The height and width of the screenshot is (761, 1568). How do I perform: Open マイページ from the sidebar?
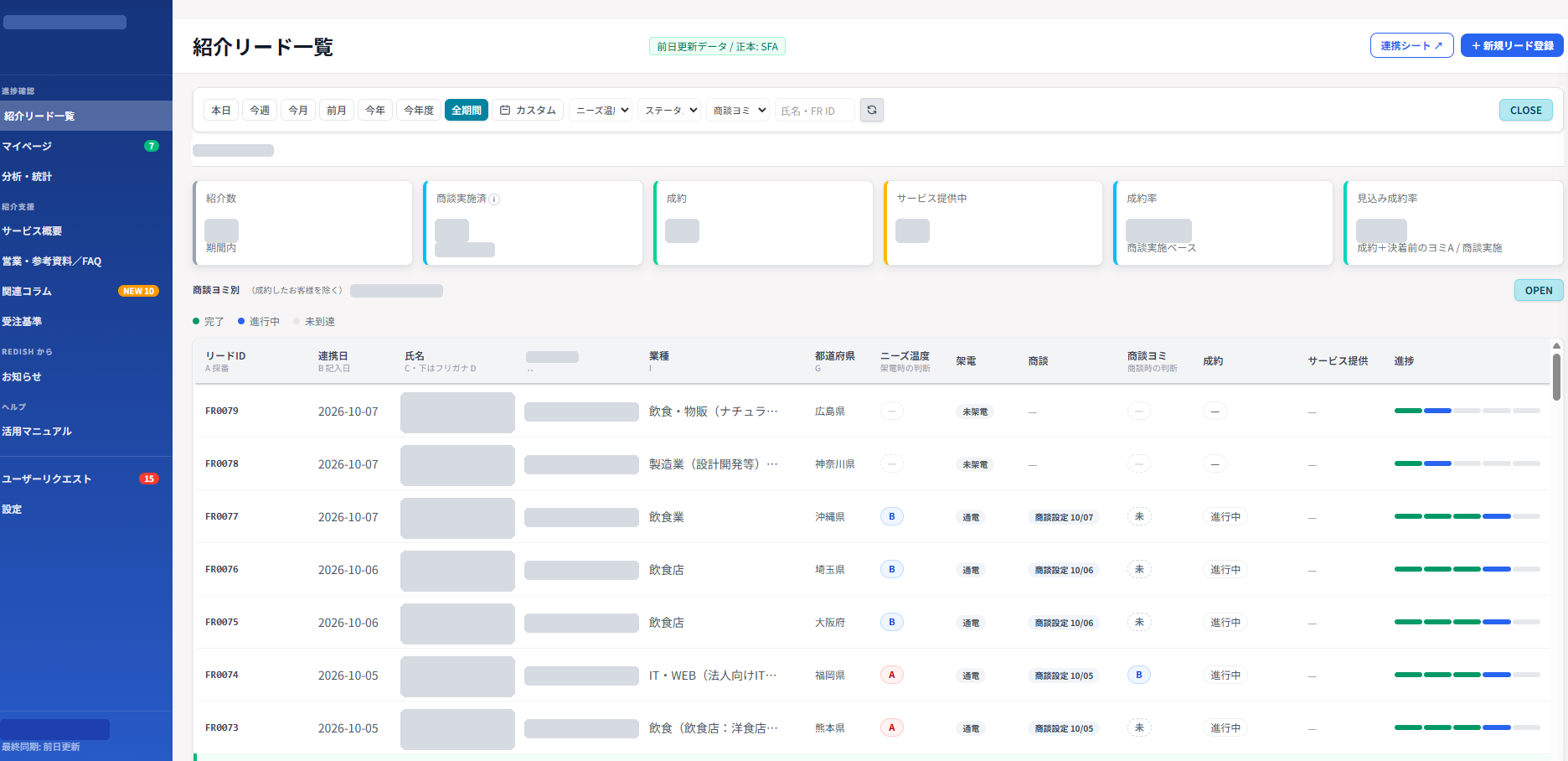pyautogui.click(x=86, y=146)
